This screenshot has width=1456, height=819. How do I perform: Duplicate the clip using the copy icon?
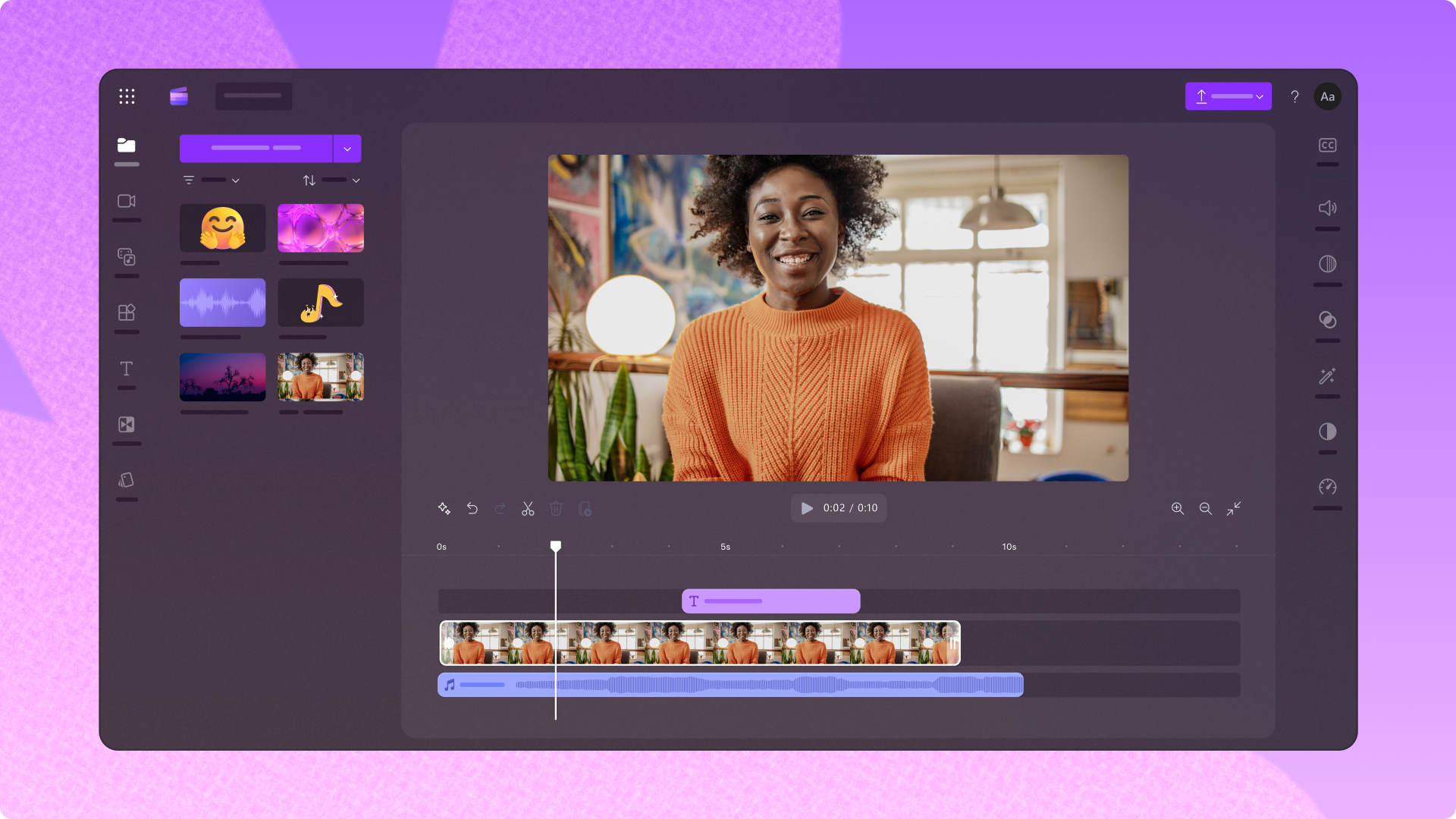tap(585, 509)
